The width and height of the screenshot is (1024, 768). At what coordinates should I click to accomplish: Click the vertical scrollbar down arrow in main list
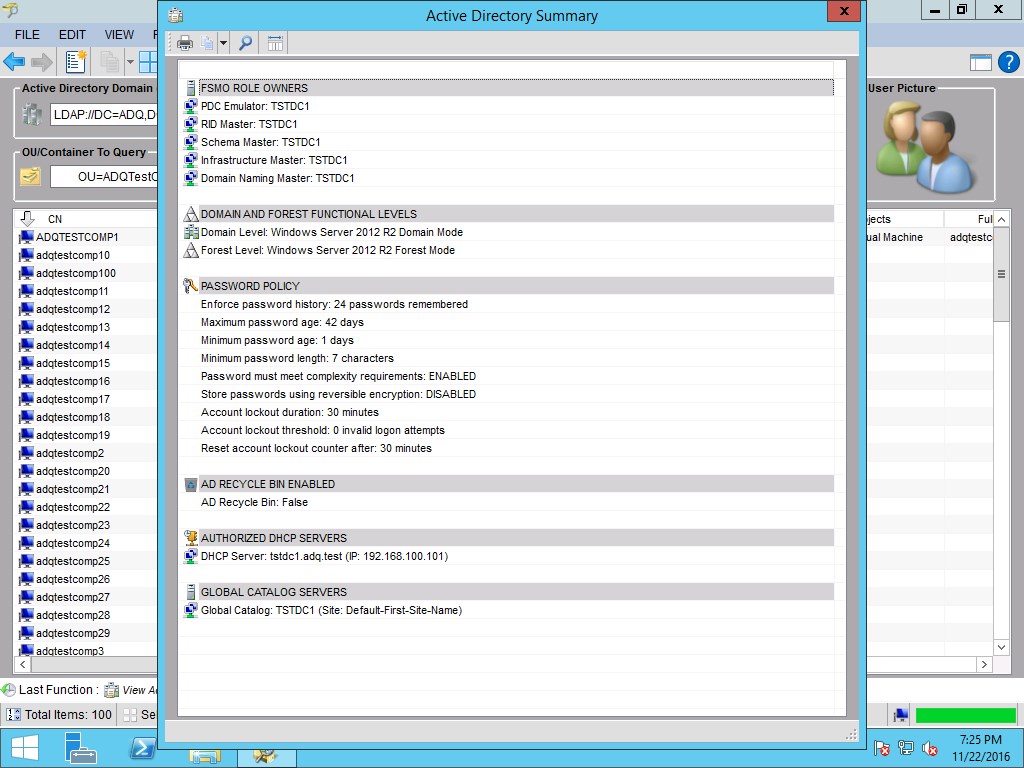click(1001, 647)
